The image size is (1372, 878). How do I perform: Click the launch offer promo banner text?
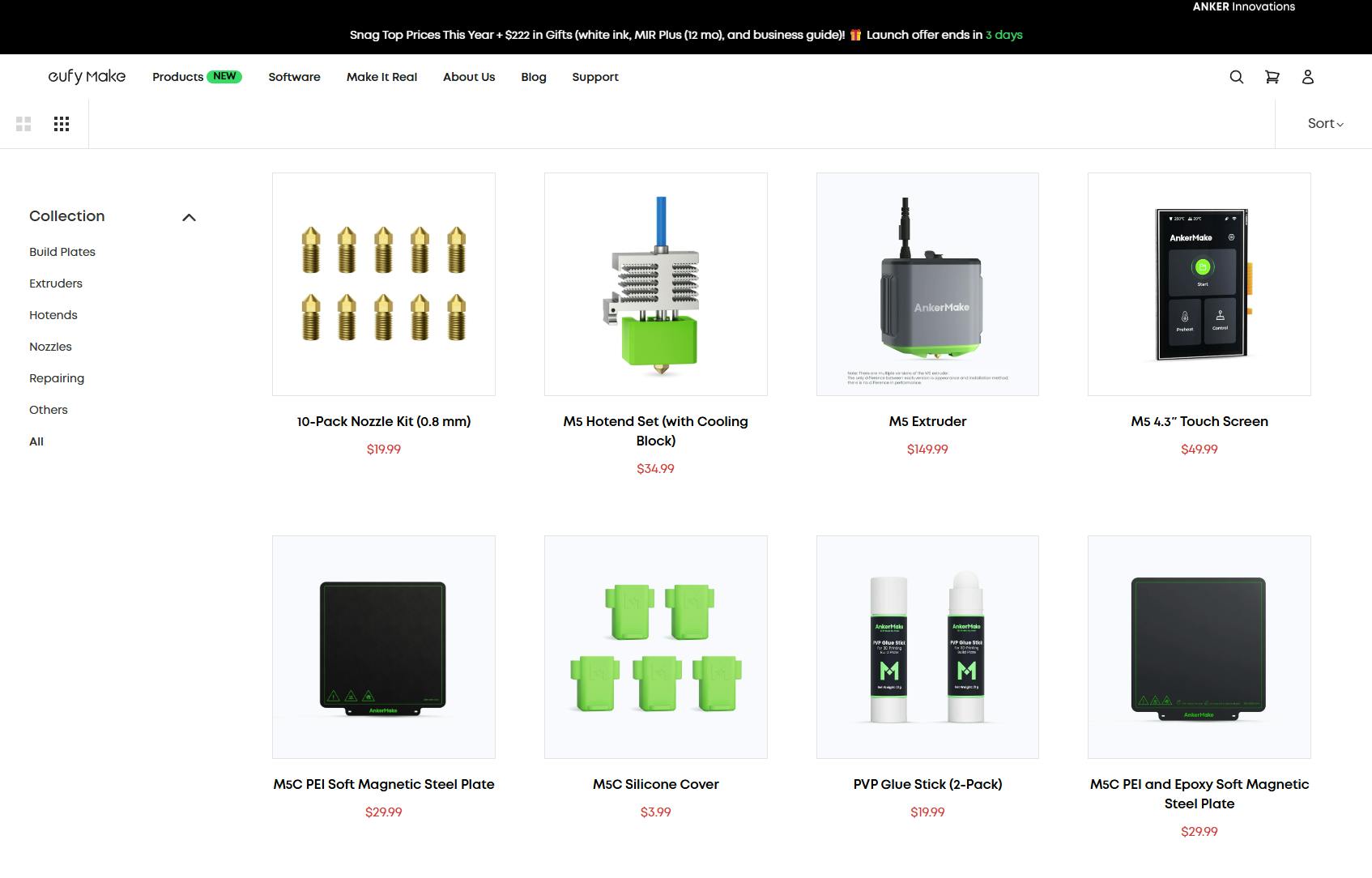tap(686, 35)
